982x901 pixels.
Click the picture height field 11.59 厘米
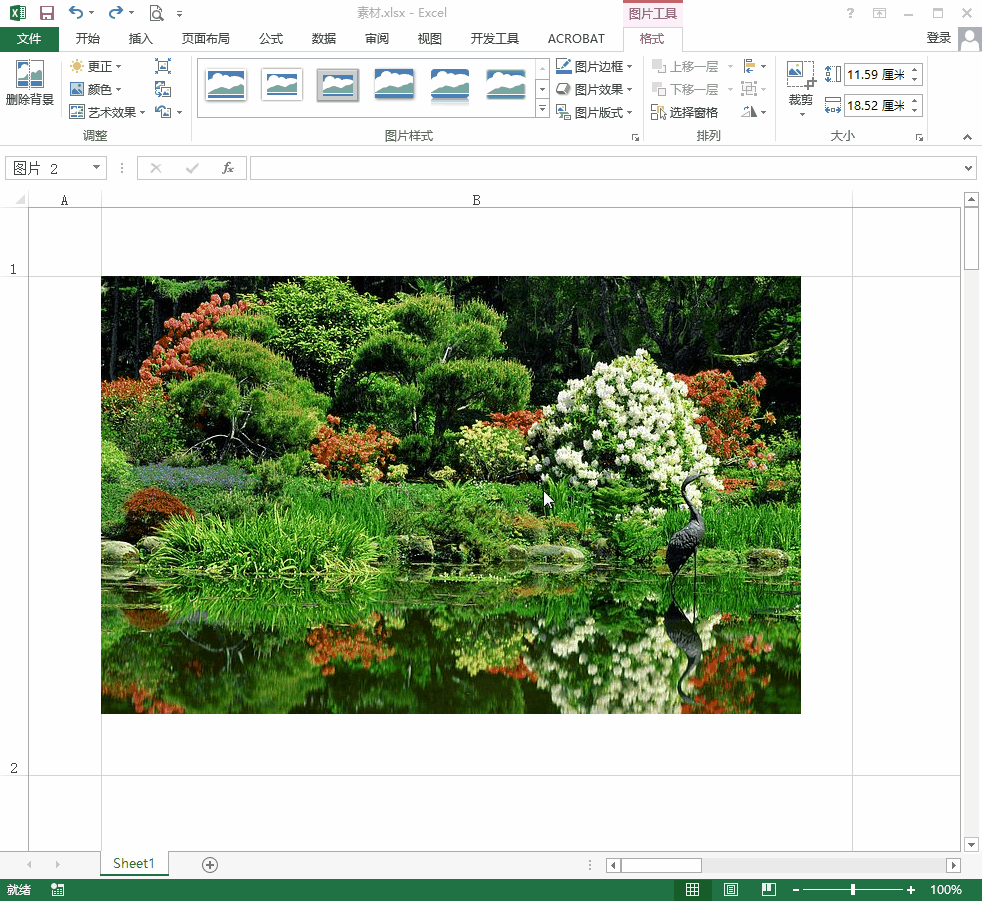click(876, 75)
